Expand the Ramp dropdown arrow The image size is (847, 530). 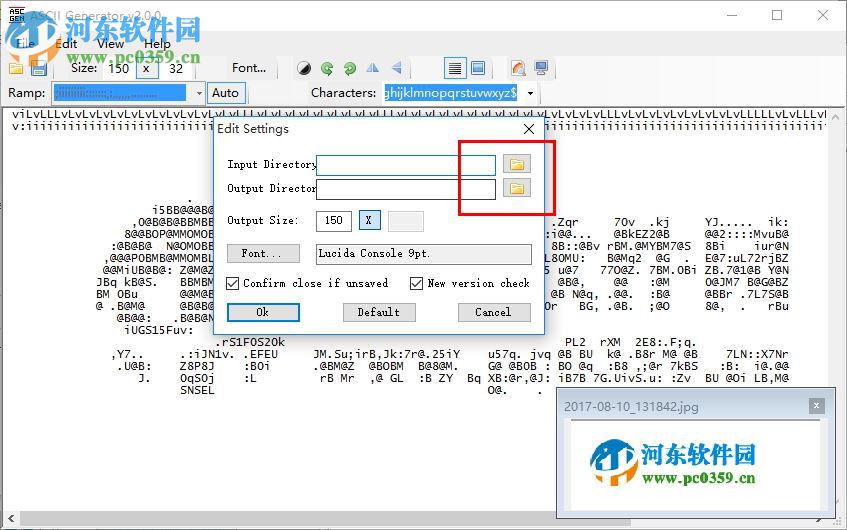(x=199, y=93)
